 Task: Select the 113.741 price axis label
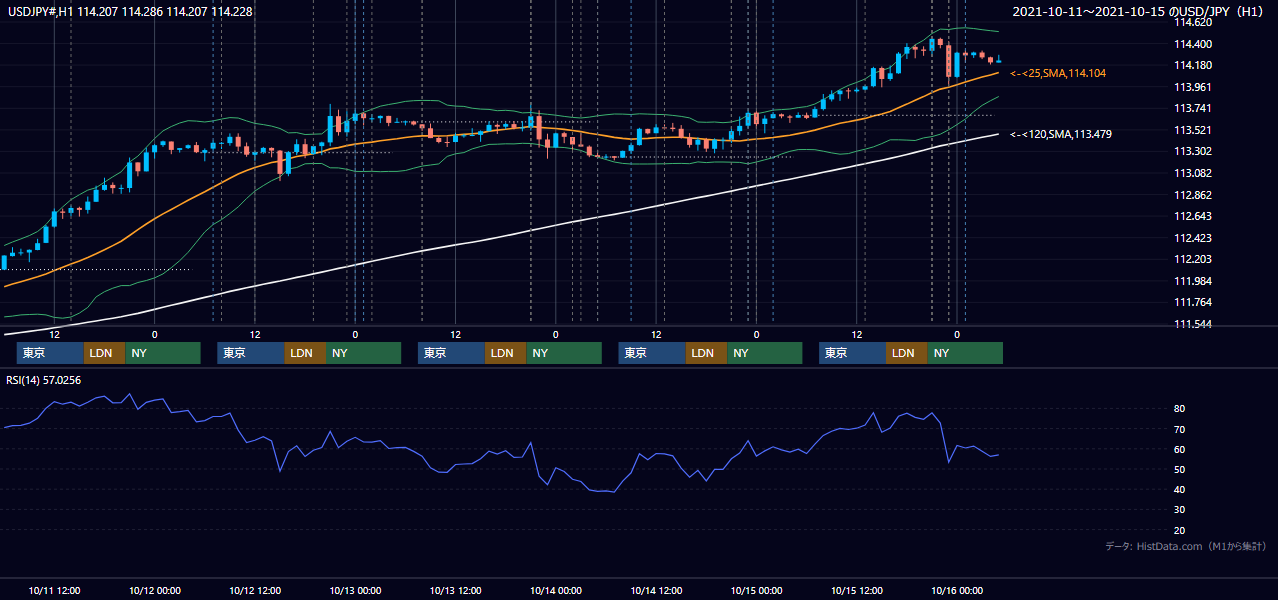[x=1192, y=108]
